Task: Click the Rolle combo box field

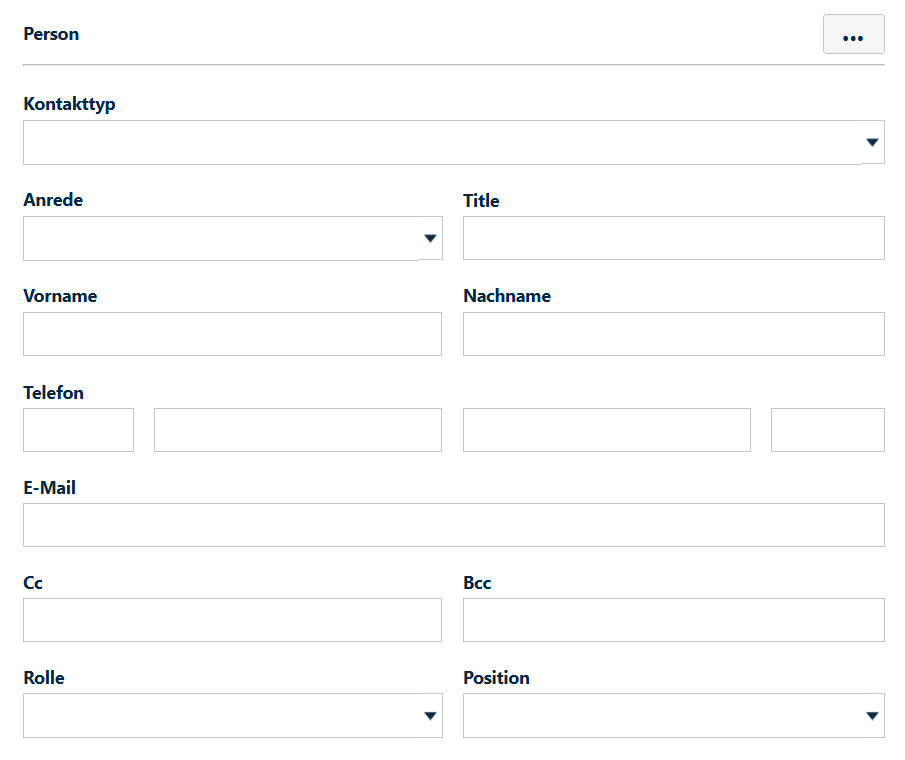Action: click(233, 716)
